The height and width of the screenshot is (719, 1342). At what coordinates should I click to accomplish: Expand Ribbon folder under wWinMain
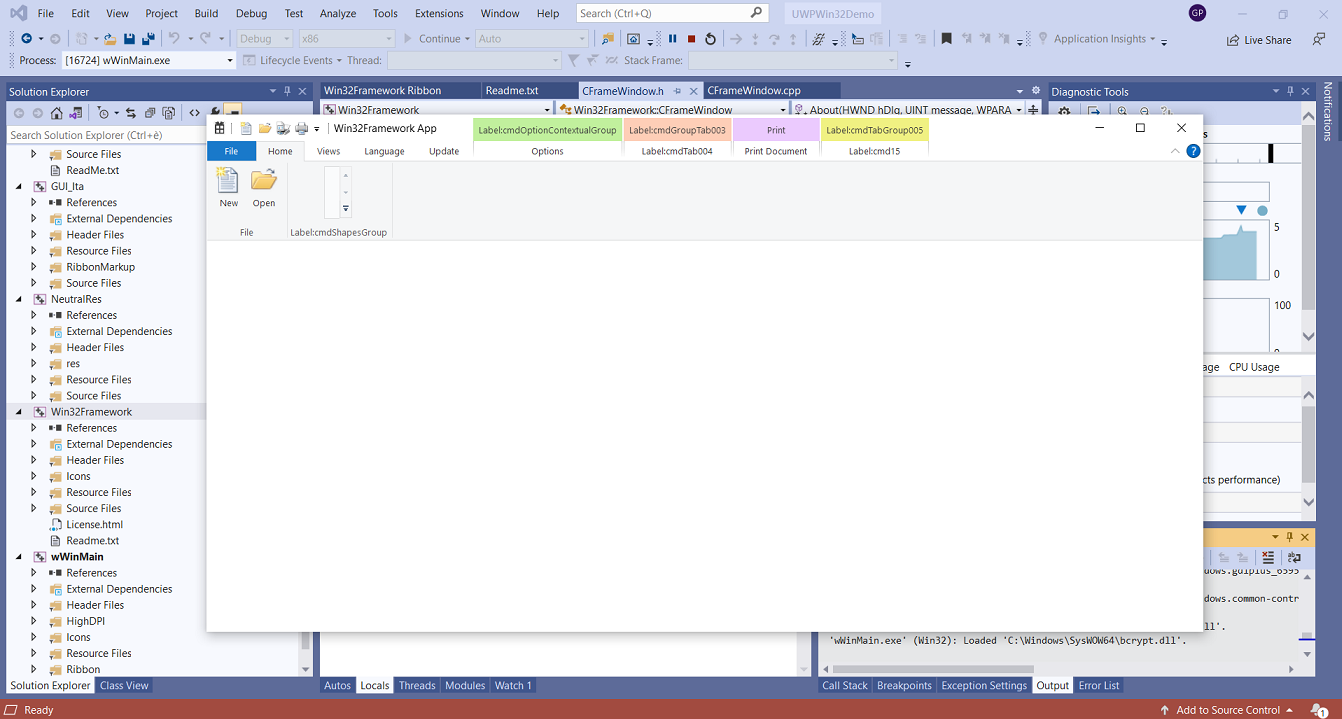pos(34,669)
